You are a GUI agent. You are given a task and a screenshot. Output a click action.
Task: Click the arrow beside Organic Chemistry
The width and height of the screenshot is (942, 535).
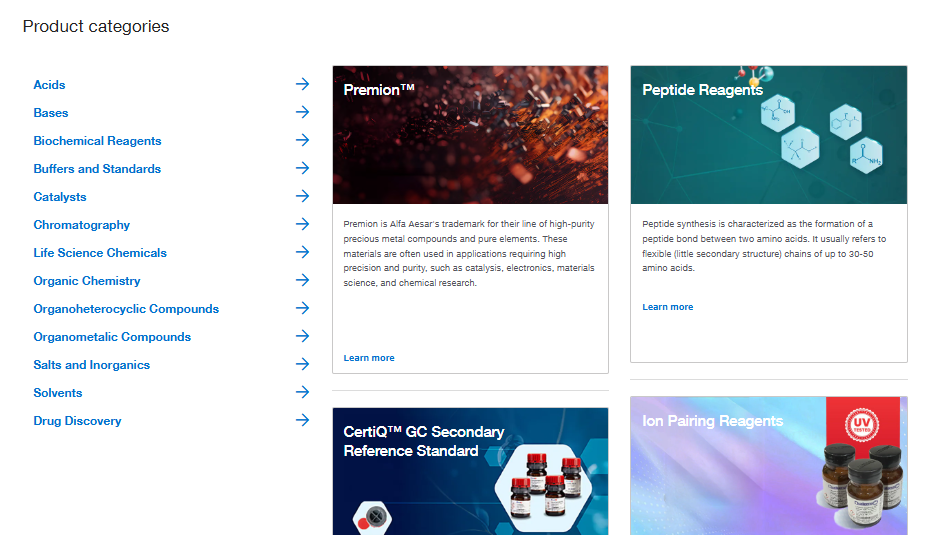tap(302, 280)
